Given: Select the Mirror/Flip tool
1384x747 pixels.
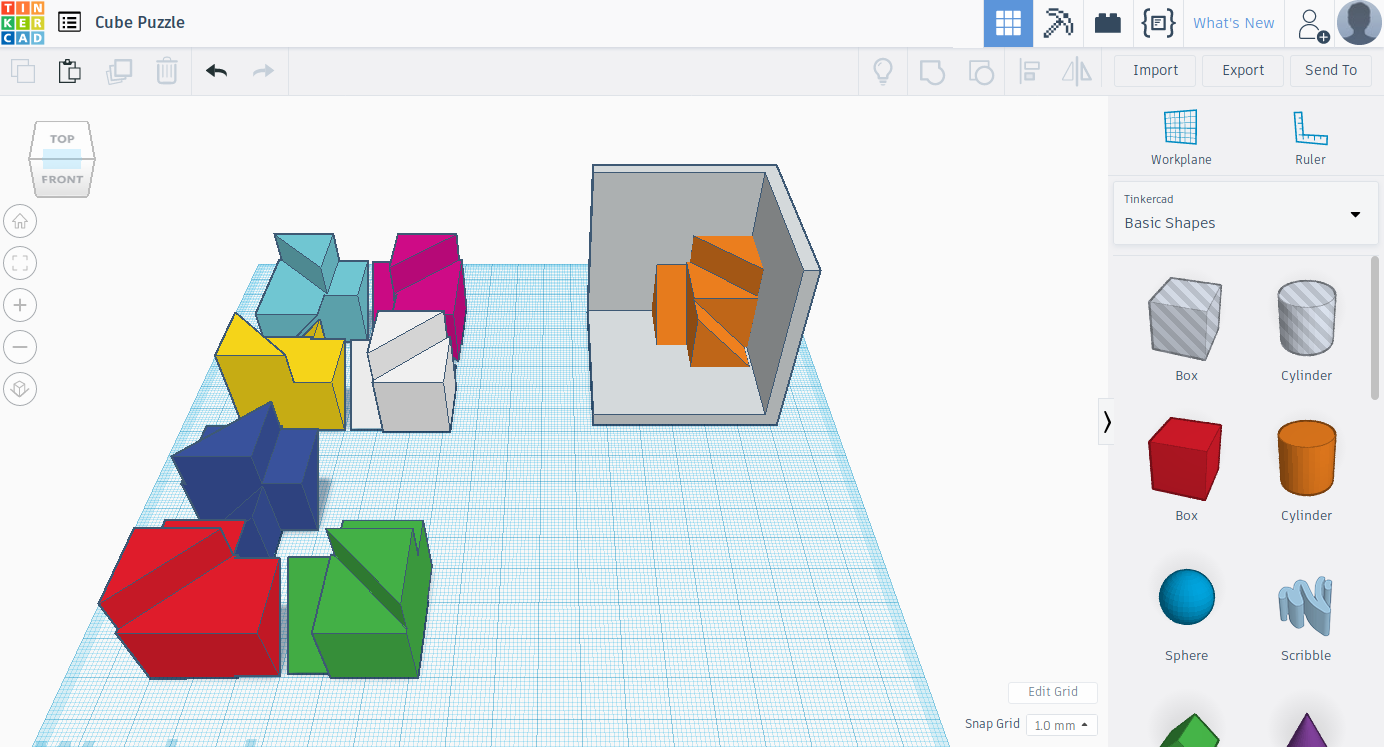Looking at the screenshot, I should point(1077,71).
